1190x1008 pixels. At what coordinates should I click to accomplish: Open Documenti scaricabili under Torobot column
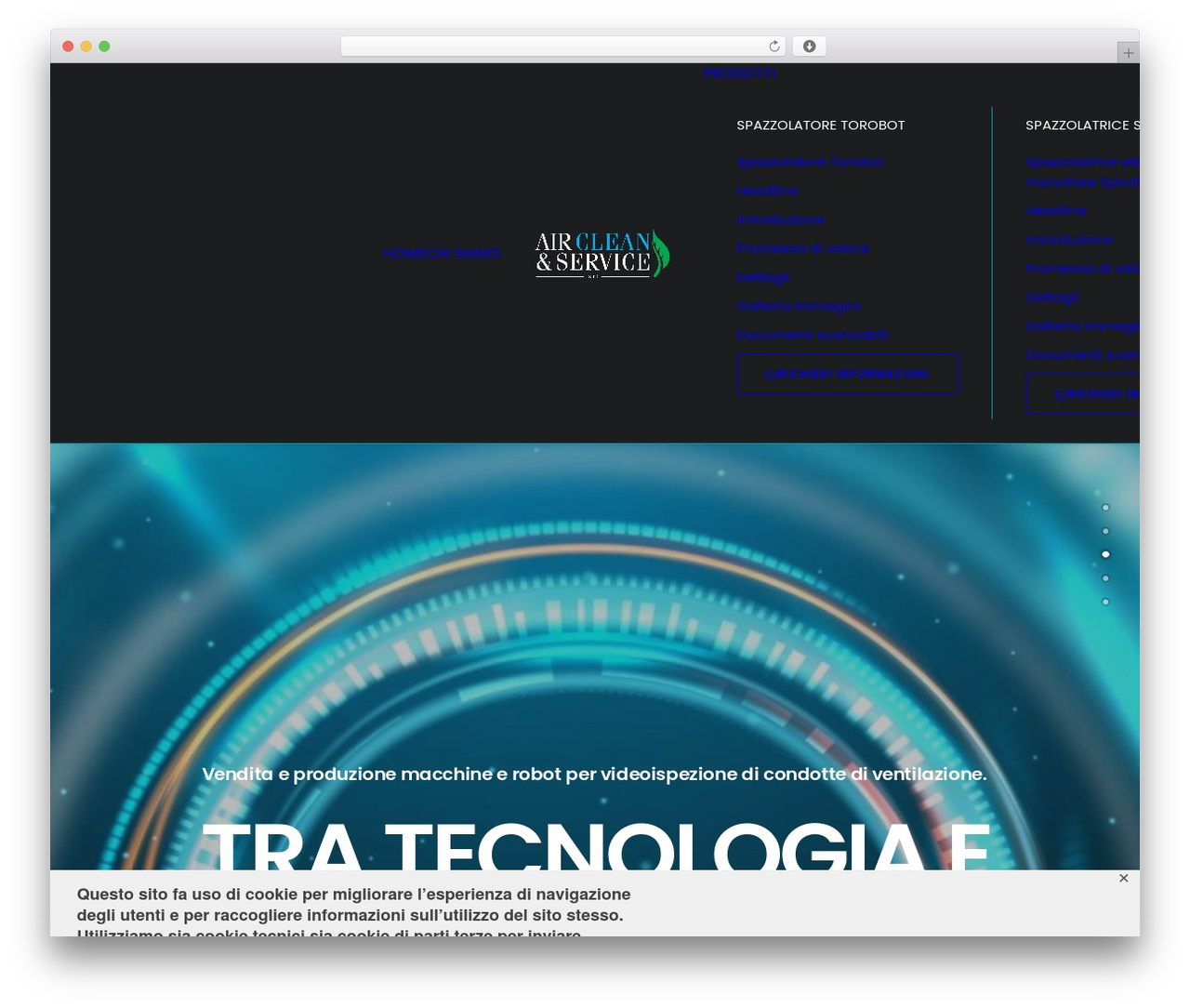tap(813, 335)
